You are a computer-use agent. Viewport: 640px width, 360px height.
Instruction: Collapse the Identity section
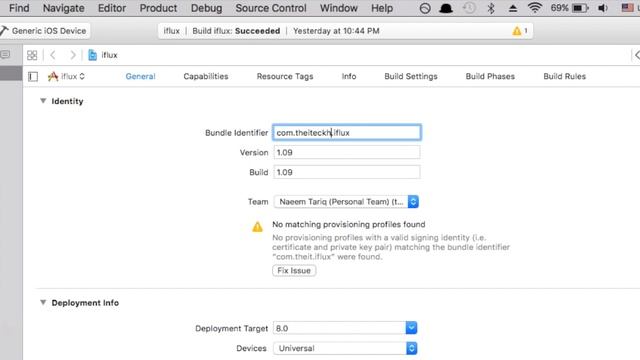43,101
